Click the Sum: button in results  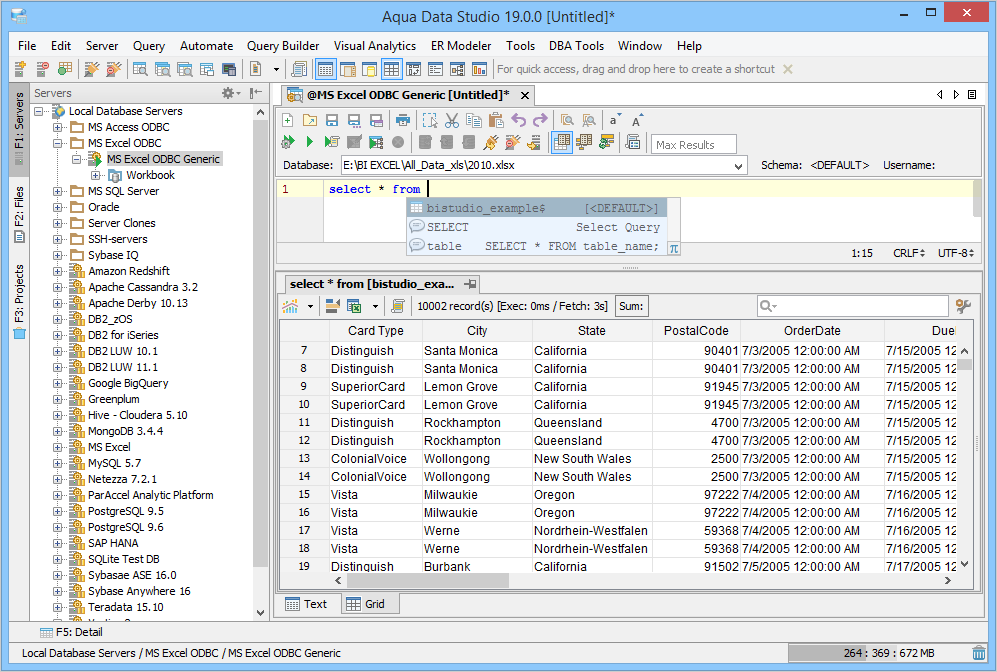630,306
